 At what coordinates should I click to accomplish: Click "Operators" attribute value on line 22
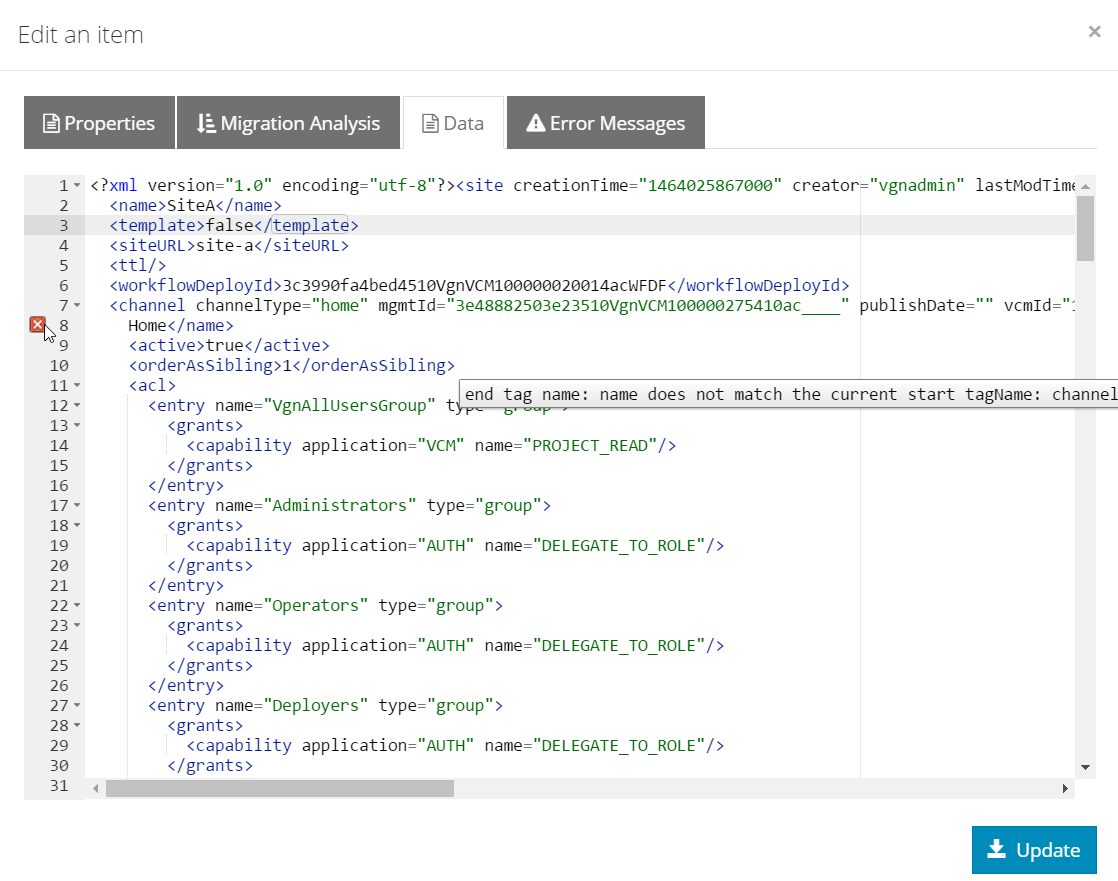[316, 605]
